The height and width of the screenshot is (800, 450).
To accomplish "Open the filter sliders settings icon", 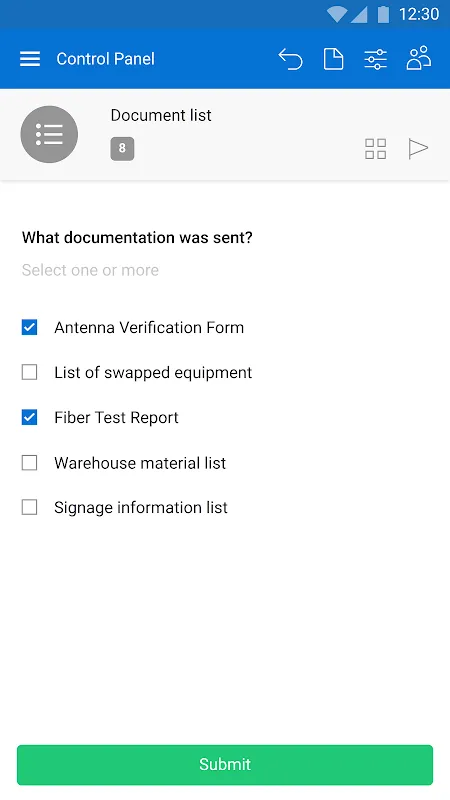I will [x=376, y=59].
